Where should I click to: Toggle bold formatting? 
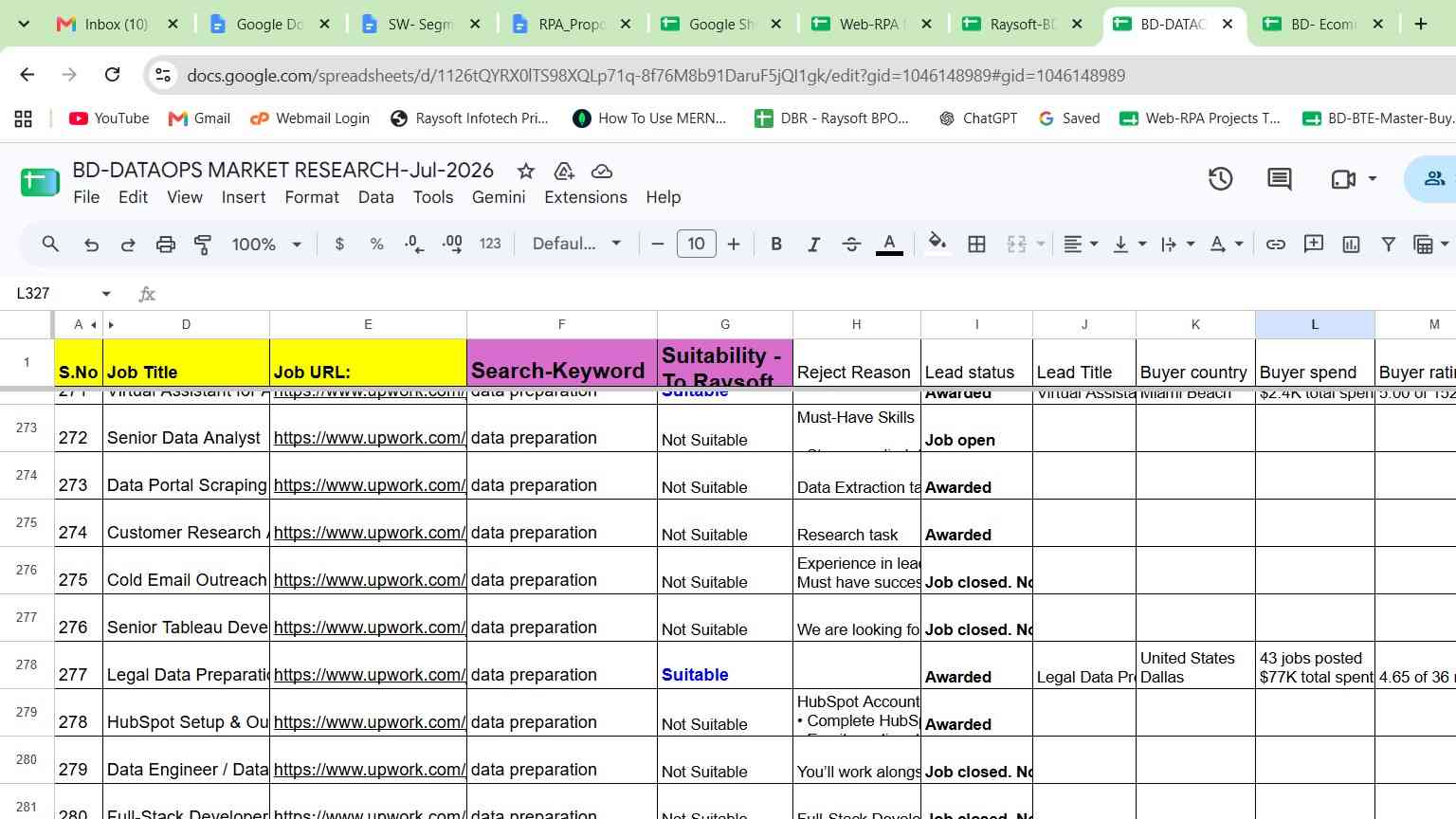tap(776, 245)
